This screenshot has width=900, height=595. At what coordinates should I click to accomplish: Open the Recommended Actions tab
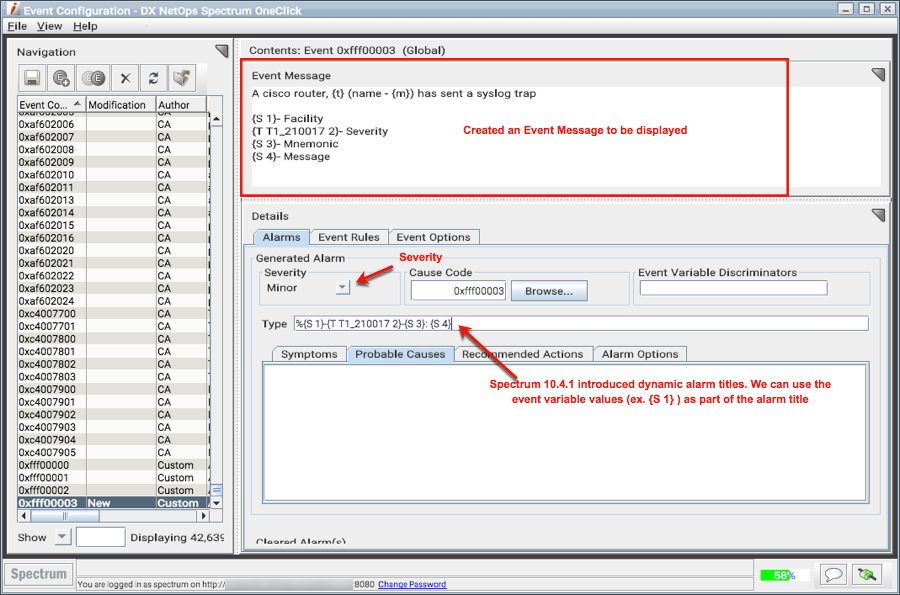(522, 354)
